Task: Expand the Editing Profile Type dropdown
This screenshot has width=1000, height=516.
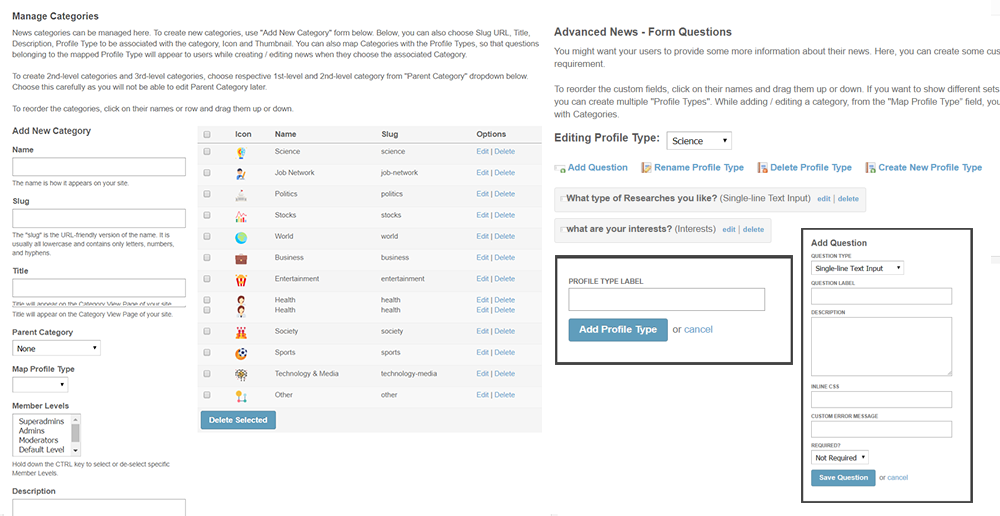Action: (698, 141)
